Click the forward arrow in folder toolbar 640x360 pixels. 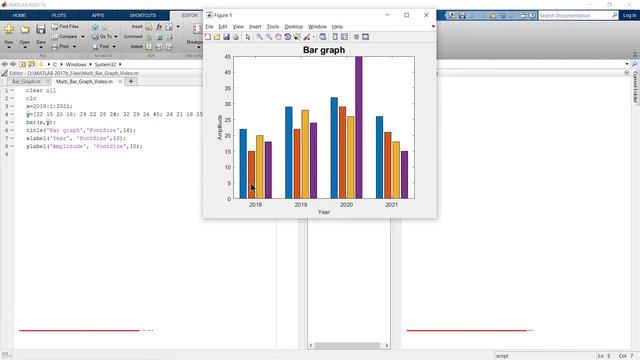coord(13,64)
